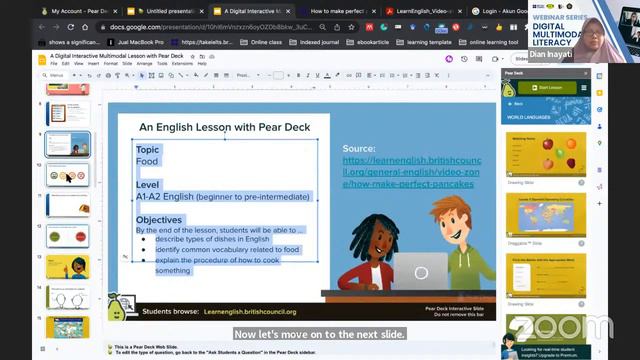Open the File menu
The image size is (640, 360).
pos(54,64)
